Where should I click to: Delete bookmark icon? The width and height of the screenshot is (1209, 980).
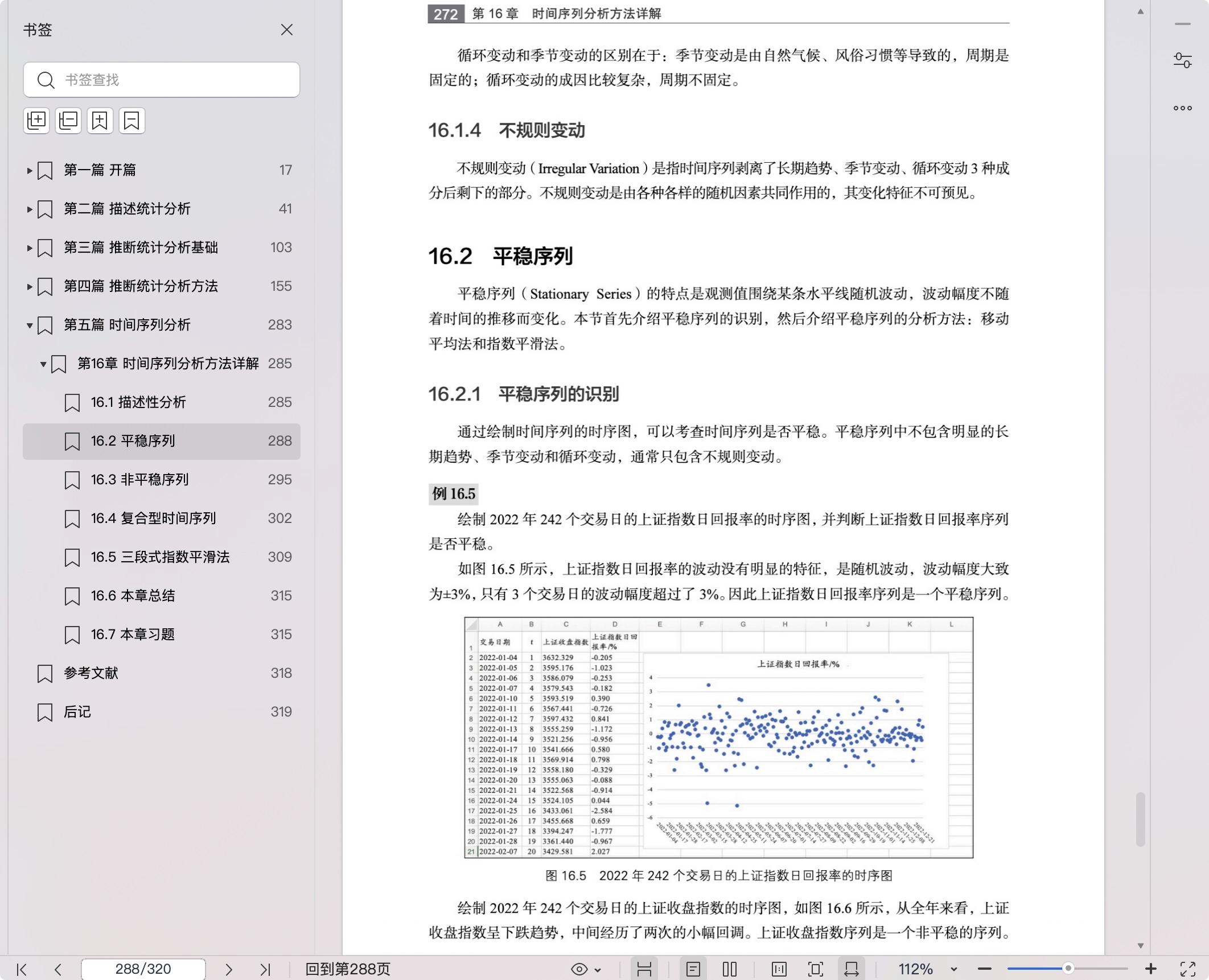132,121
